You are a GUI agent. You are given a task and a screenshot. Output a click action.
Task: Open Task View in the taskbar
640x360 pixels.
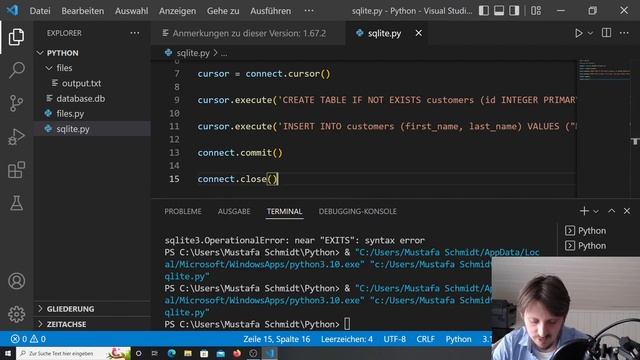155,353
